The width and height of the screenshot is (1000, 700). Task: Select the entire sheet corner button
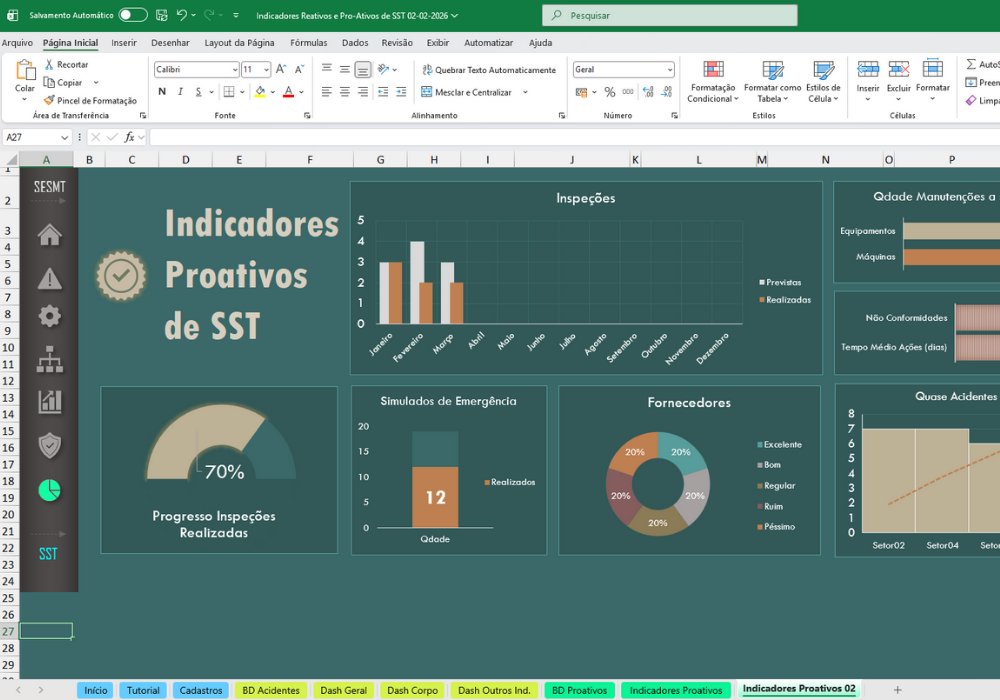tap(11, 159)
